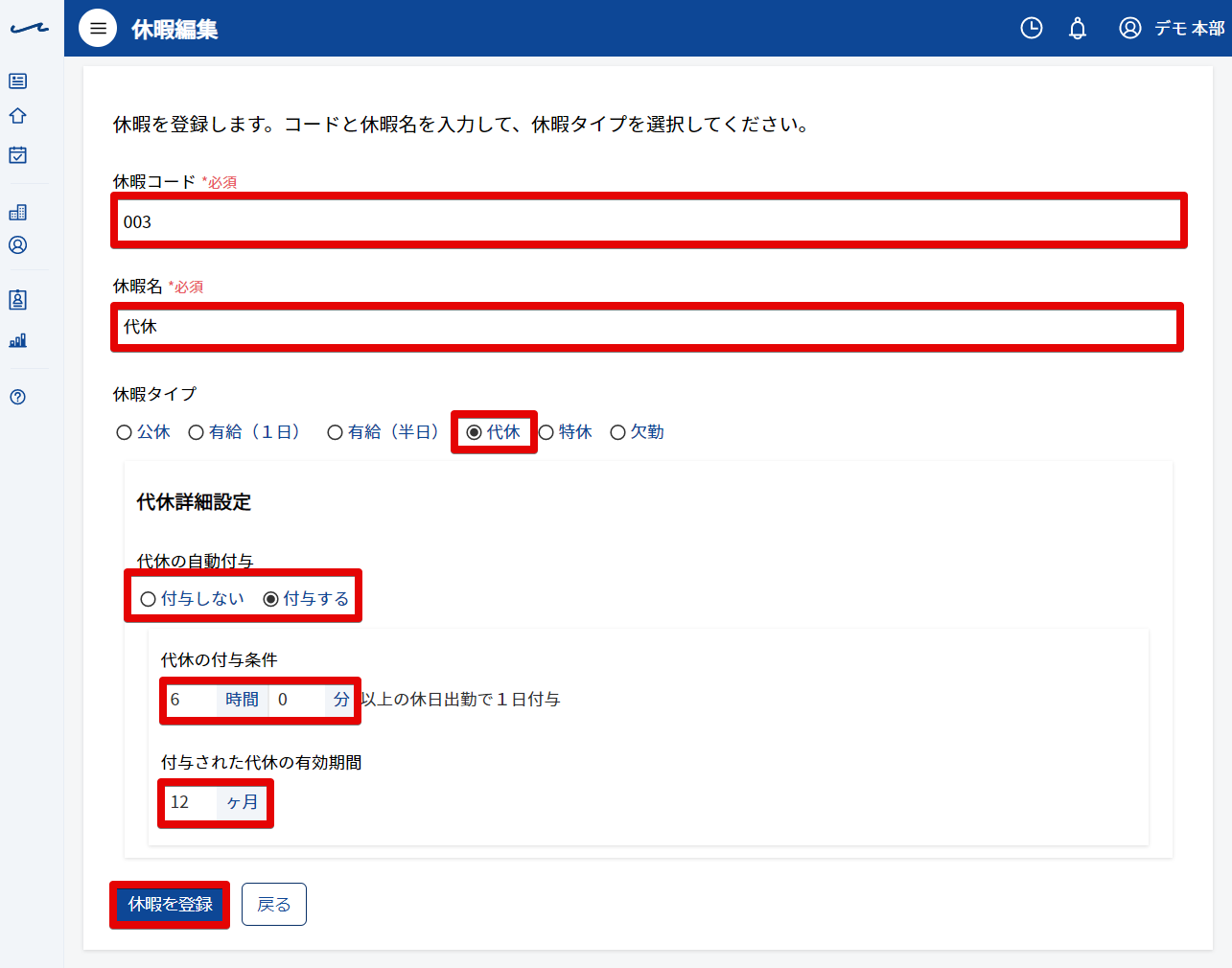Open the building icon in sidebar
Image resolution: width=1232 pixels, height=968 pixels.
click(17, 212)
